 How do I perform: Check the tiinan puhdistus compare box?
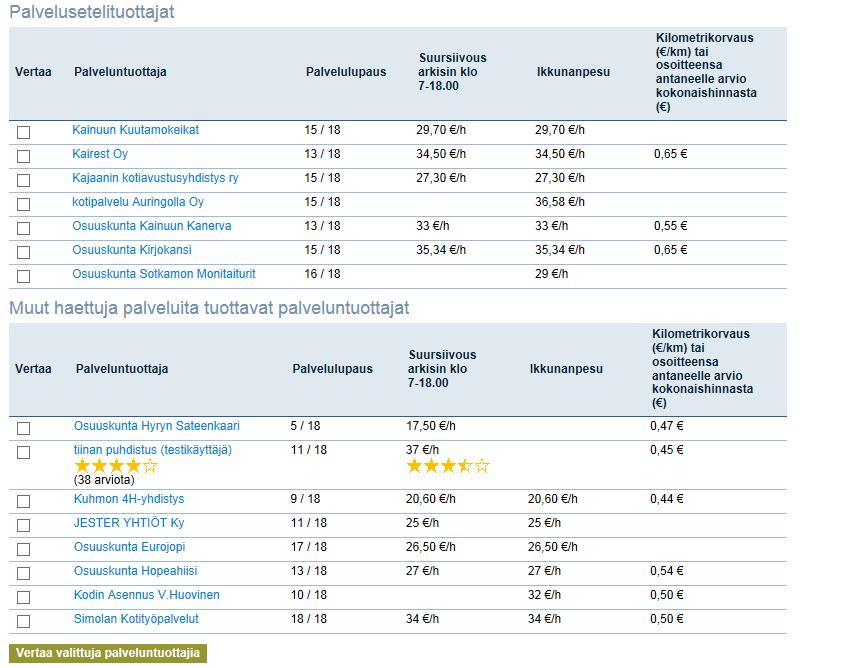[x=23, y=453]
